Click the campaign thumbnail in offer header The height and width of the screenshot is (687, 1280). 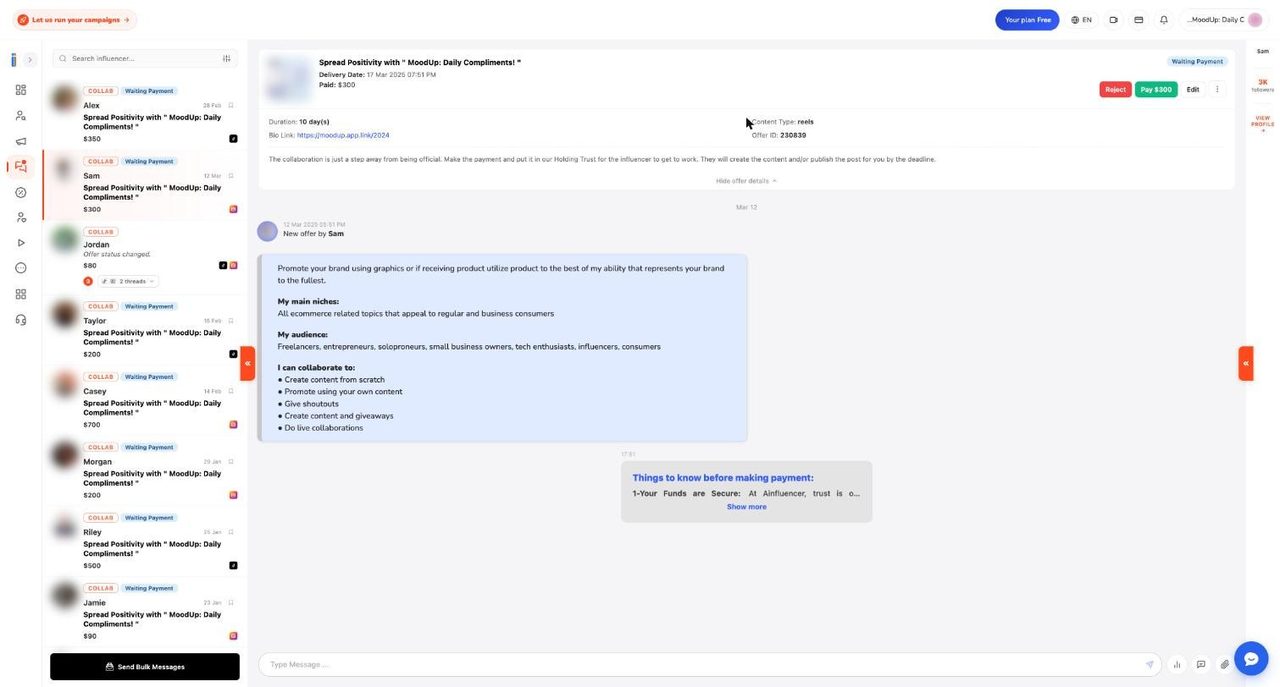coord(288,77)
